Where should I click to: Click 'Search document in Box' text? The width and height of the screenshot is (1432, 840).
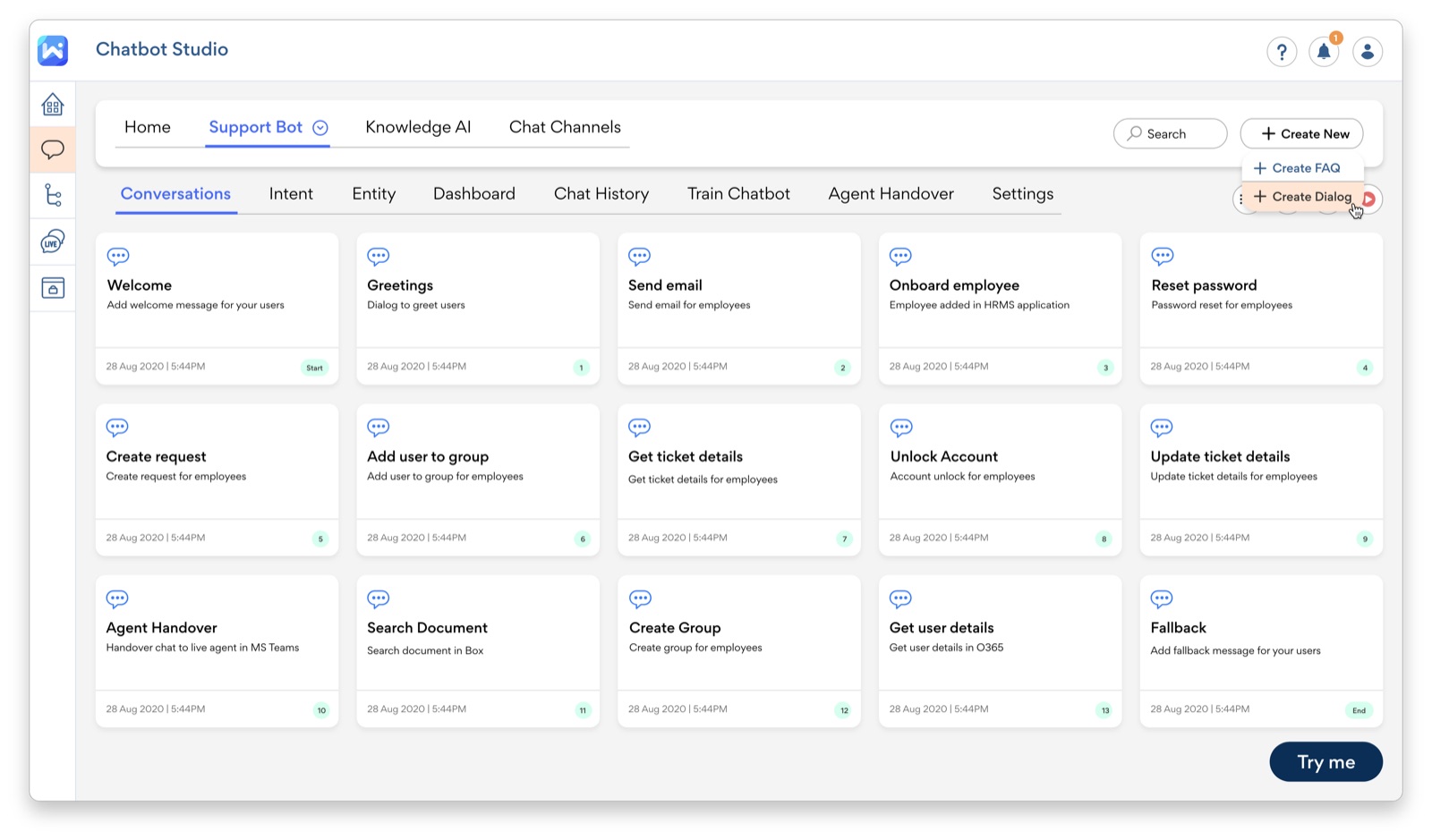425,650
